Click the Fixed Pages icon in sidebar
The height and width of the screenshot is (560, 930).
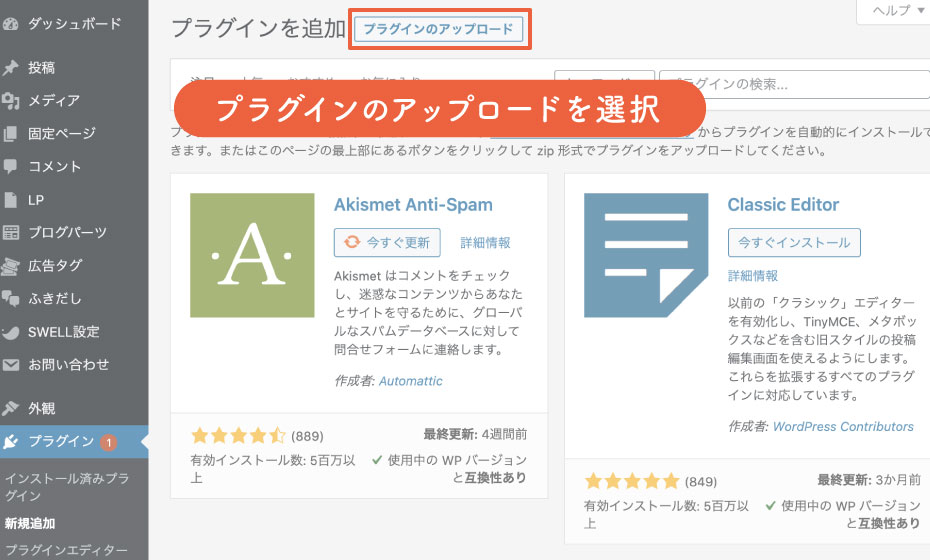[x=12, y=134]
